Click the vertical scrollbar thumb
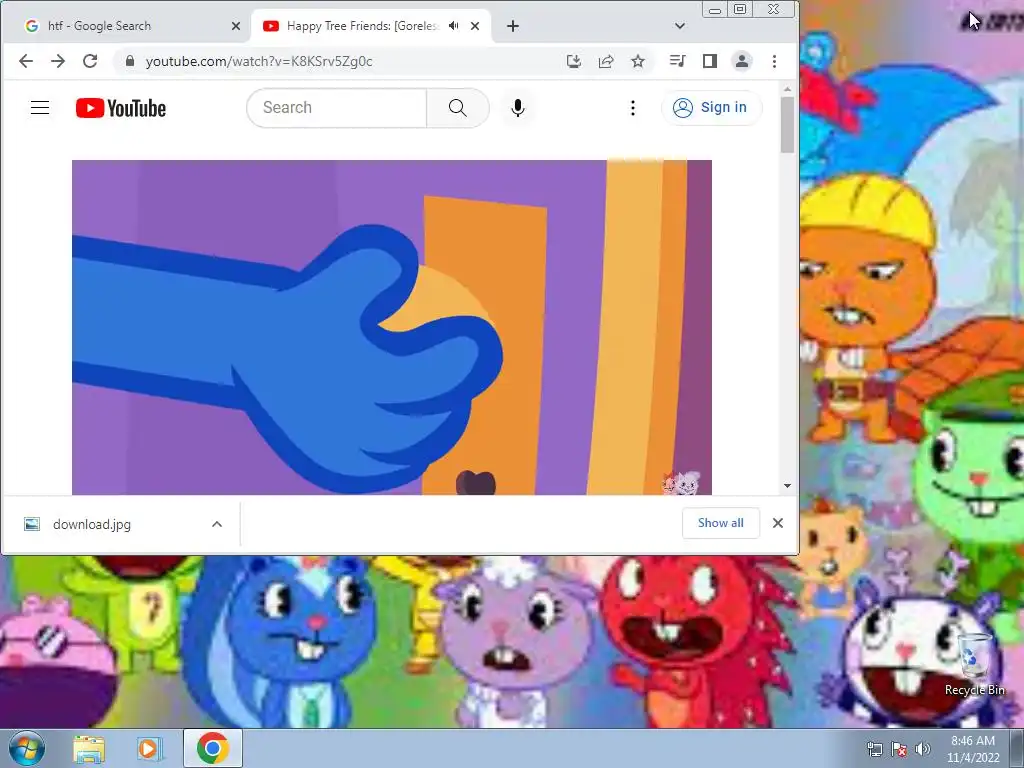The width and height of the screenshot is (1024, 768). 787,124
